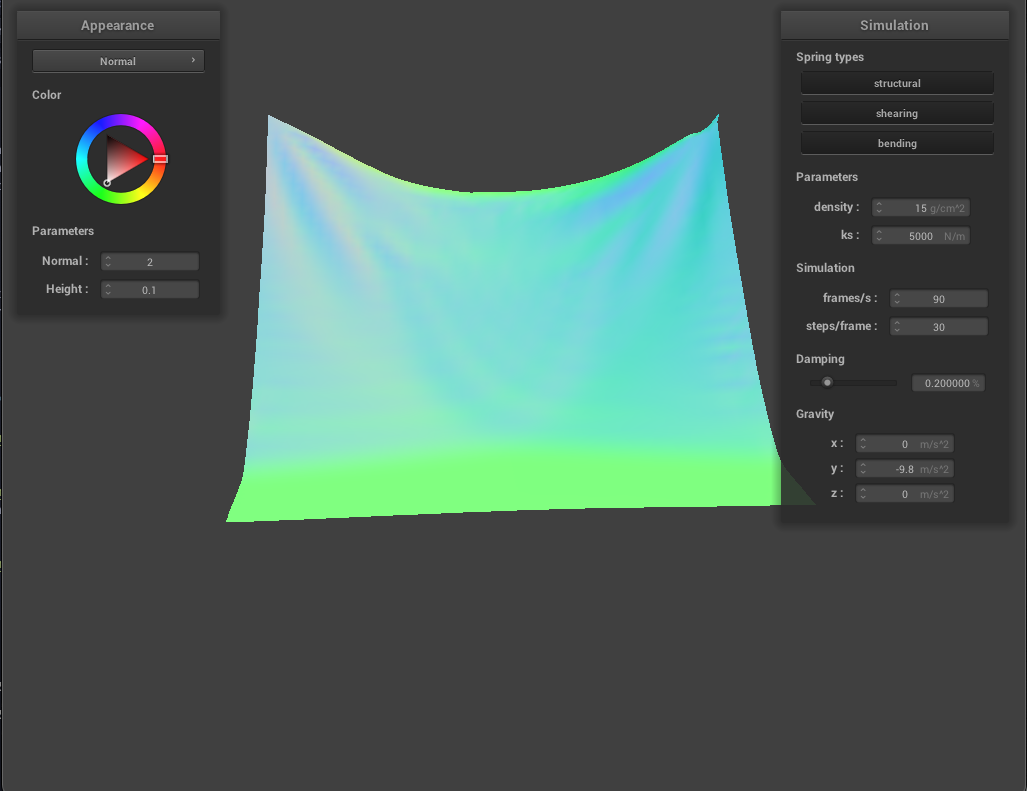Click the Gravity z value field
The image size is (1027, 791).
(x=905, y=494)
